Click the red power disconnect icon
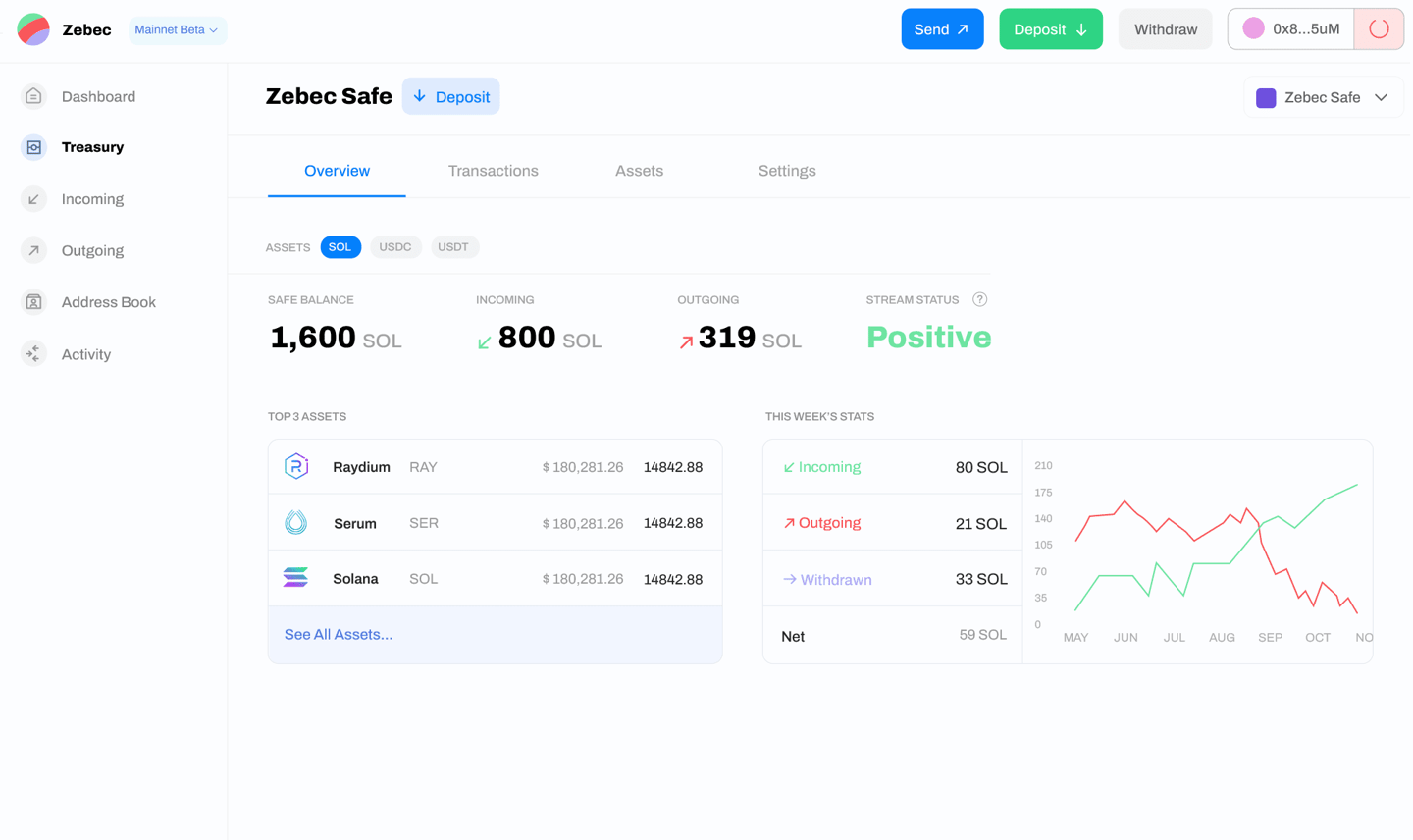1413x840 pixels. coord(1379,29)
